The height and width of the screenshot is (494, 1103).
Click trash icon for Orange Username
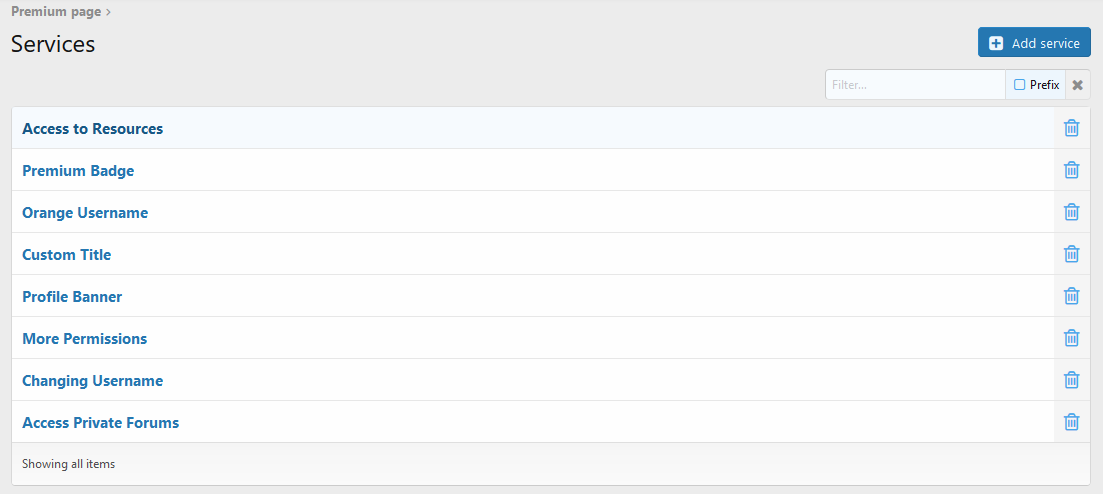coord(1071,212)
